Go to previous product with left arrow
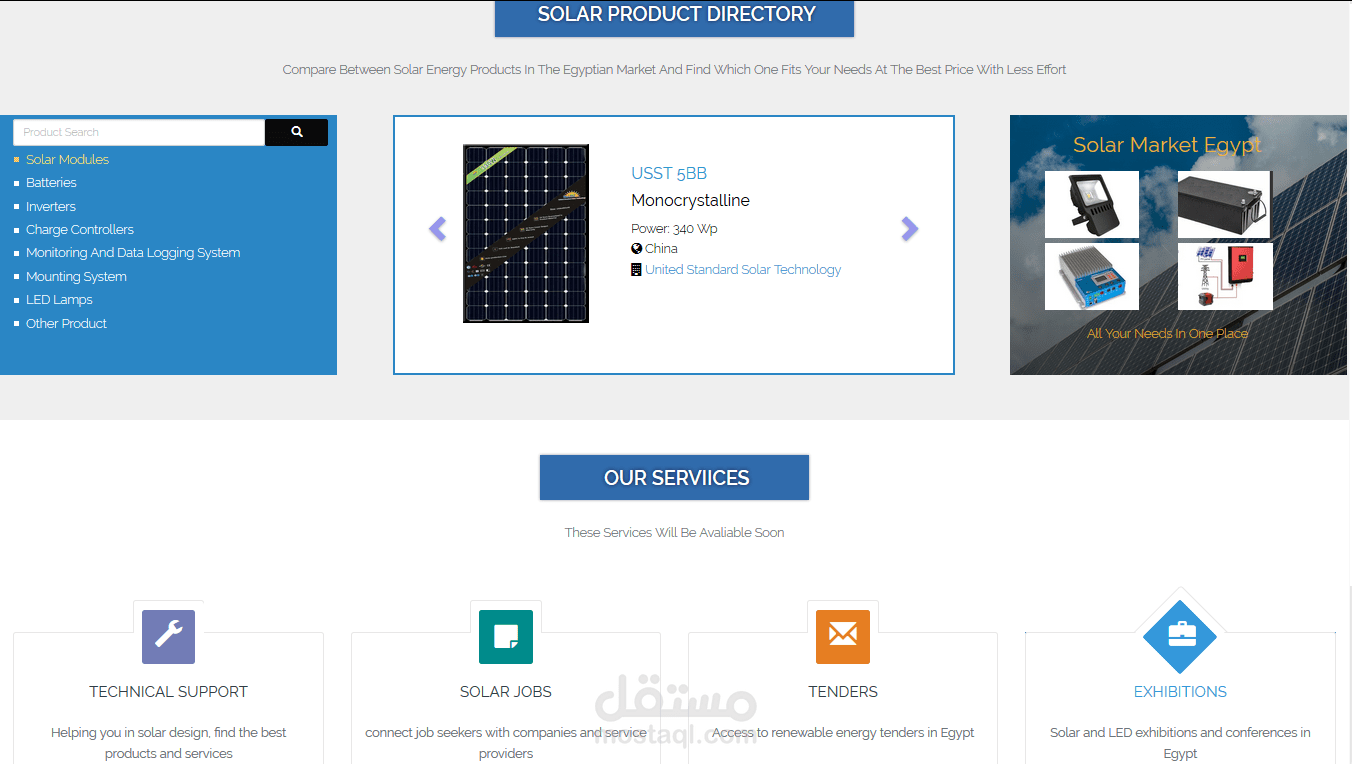The image size is (1352, 764). click(437, 229)
